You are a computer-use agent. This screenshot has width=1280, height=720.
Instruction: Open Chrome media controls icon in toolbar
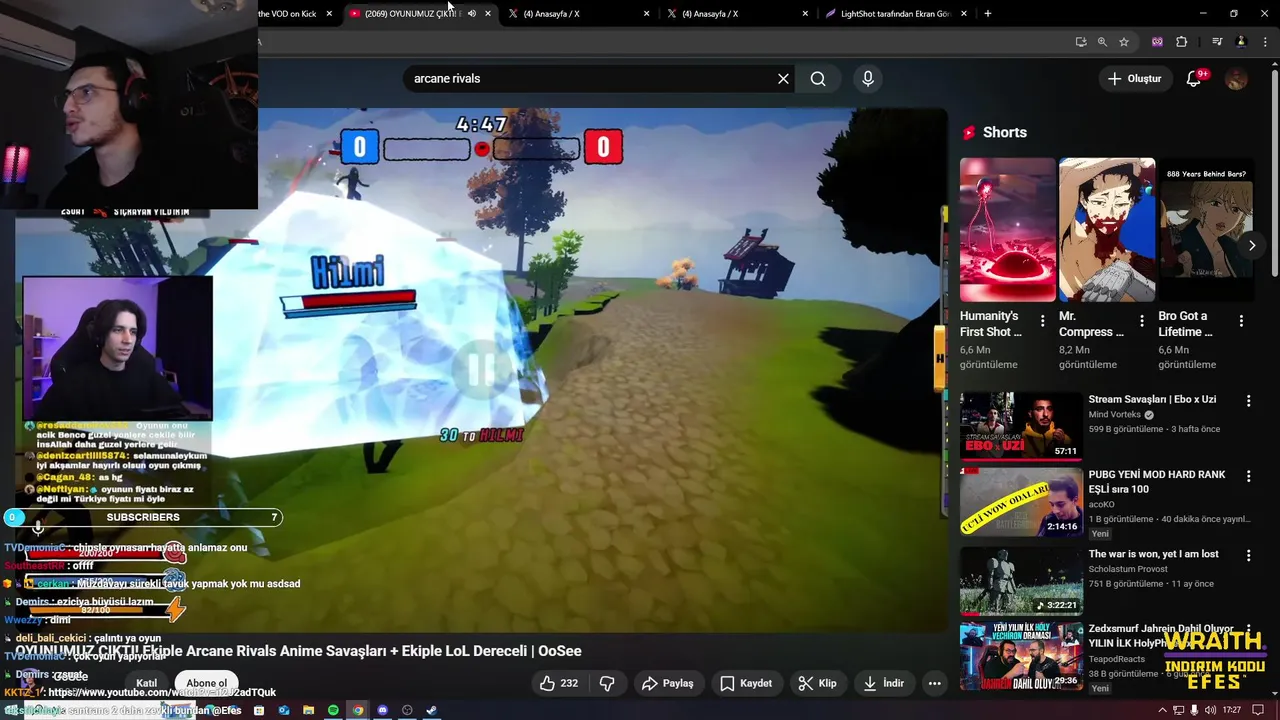(x=1217, y=42)
